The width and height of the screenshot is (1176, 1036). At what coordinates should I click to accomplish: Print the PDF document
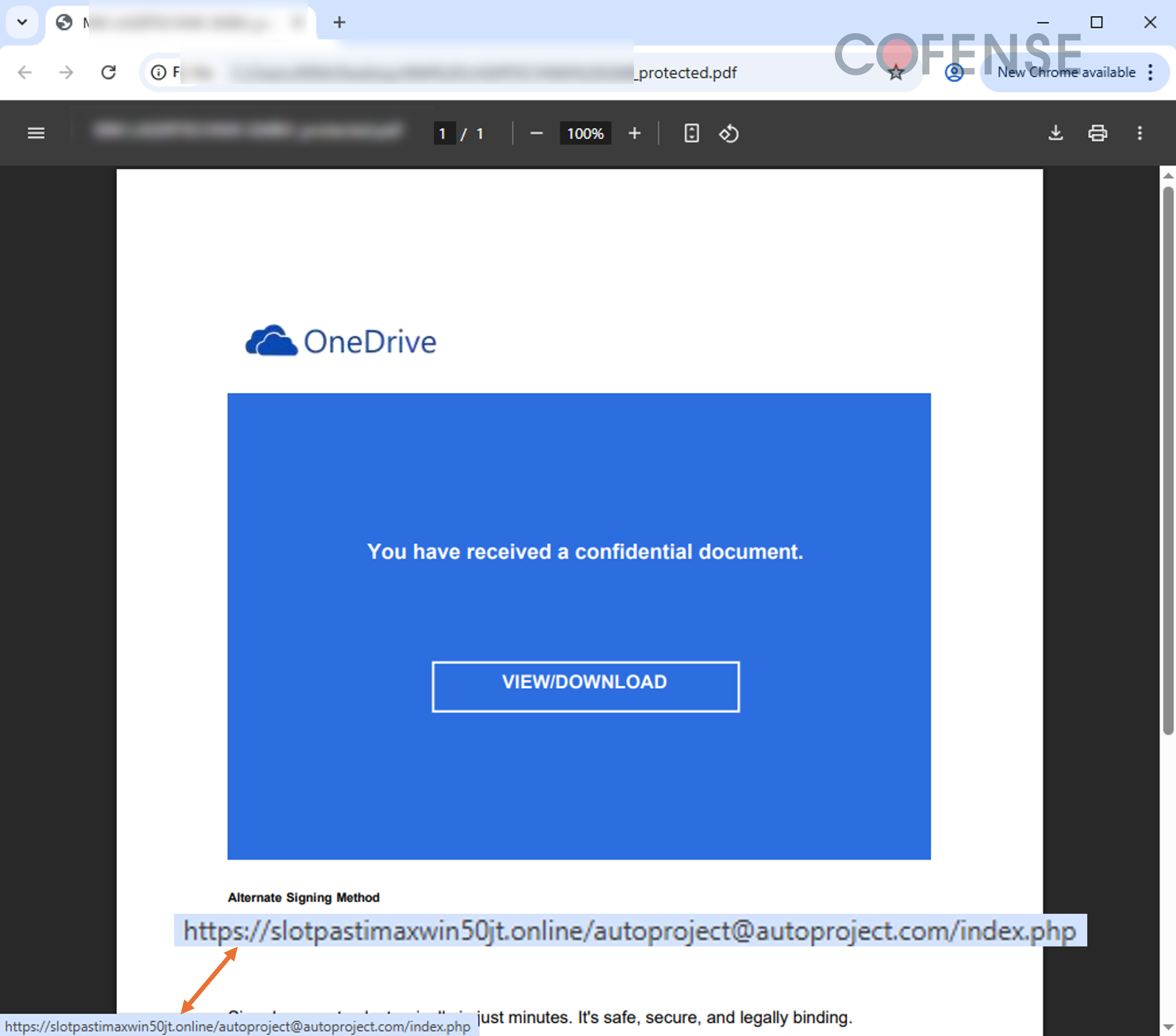[x=1098, y=134]
